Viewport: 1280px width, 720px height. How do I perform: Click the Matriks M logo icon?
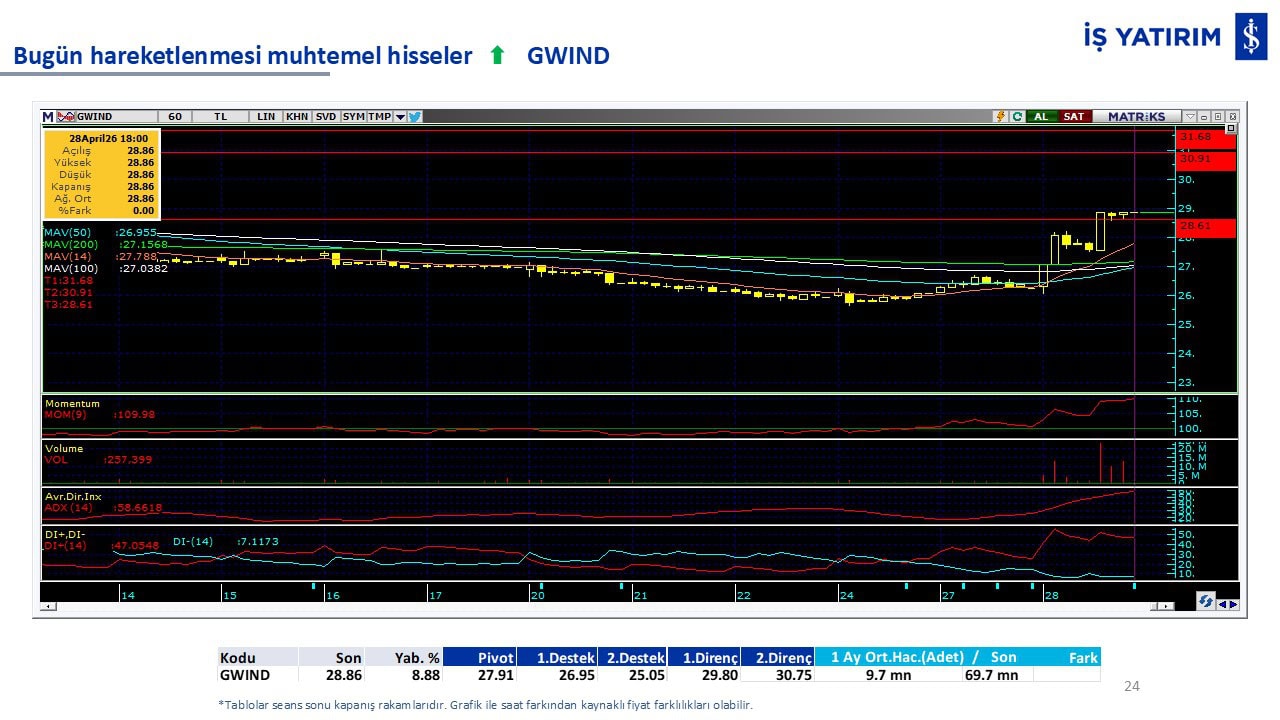pos(48,117)
